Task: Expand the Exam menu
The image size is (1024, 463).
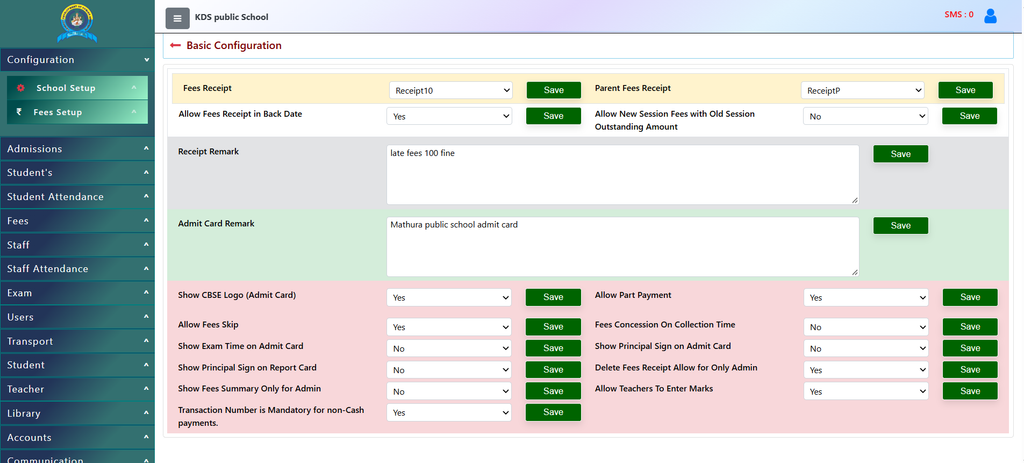Action: pyautogui.click(x=77, y=293)
